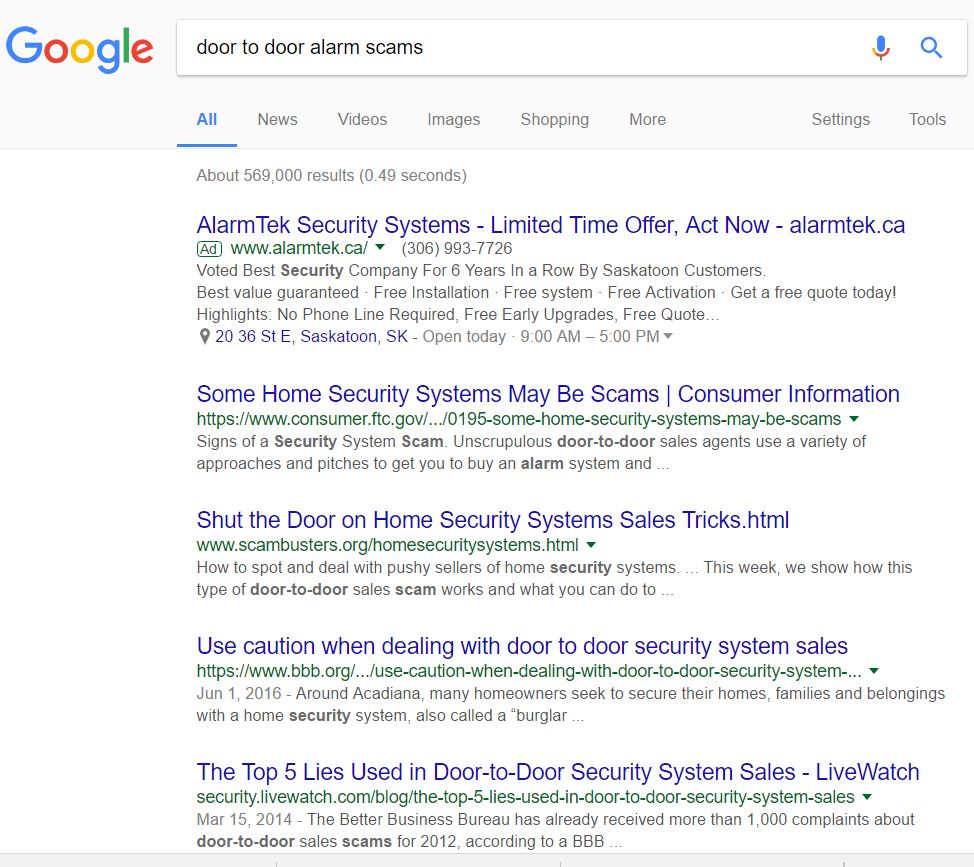This screenshot has height=867, width=974.
Task: Expand the dropdown arrow next to www.alarmtek.ca
Action: pos(380,247)
